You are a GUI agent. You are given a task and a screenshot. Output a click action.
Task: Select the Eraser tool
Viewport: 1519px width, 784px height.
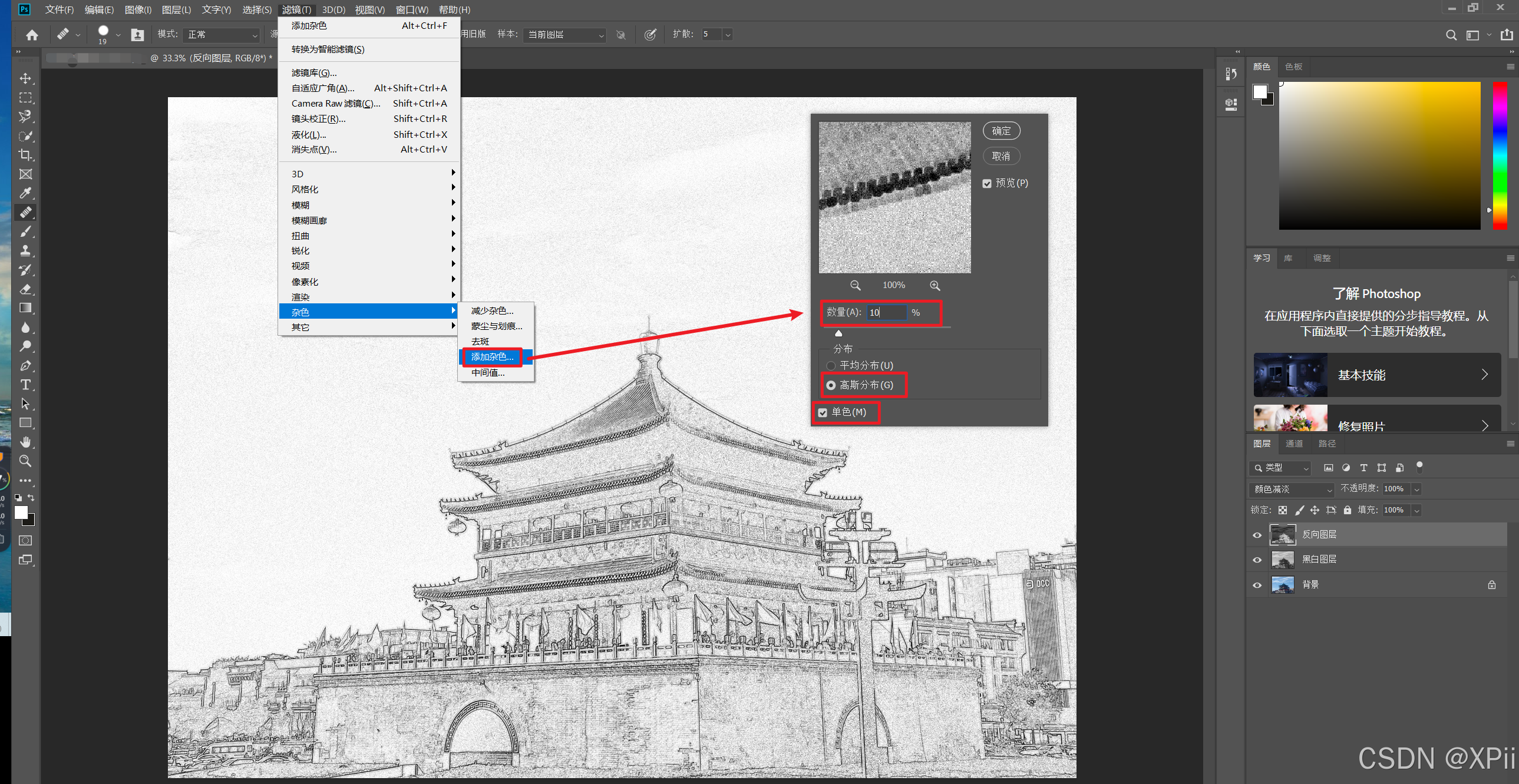pos(25,289)
